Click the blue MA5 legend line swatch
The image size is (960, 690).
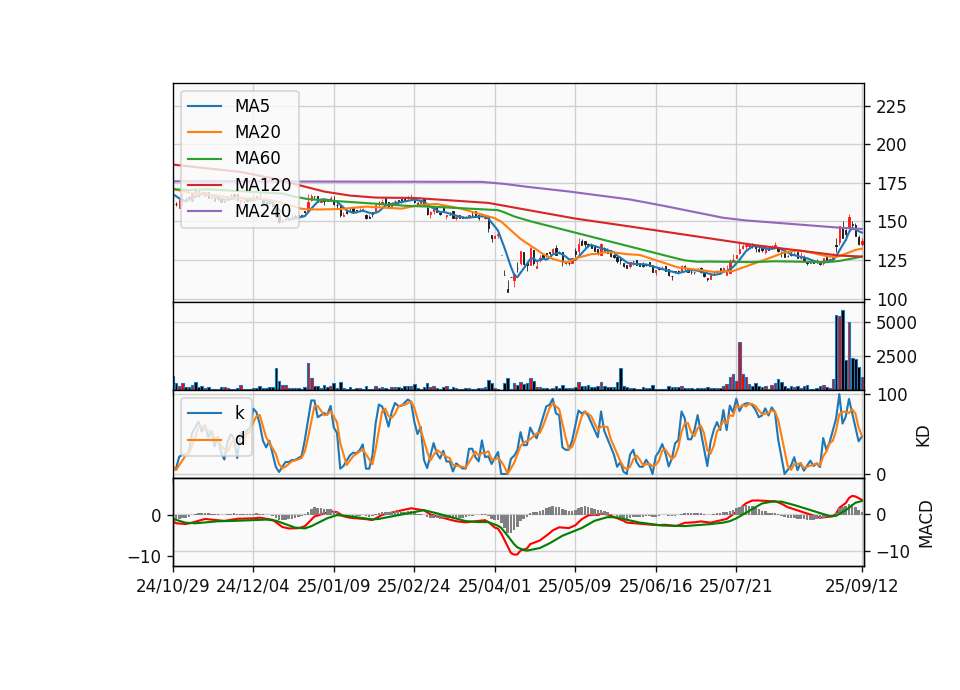[204, 107]
